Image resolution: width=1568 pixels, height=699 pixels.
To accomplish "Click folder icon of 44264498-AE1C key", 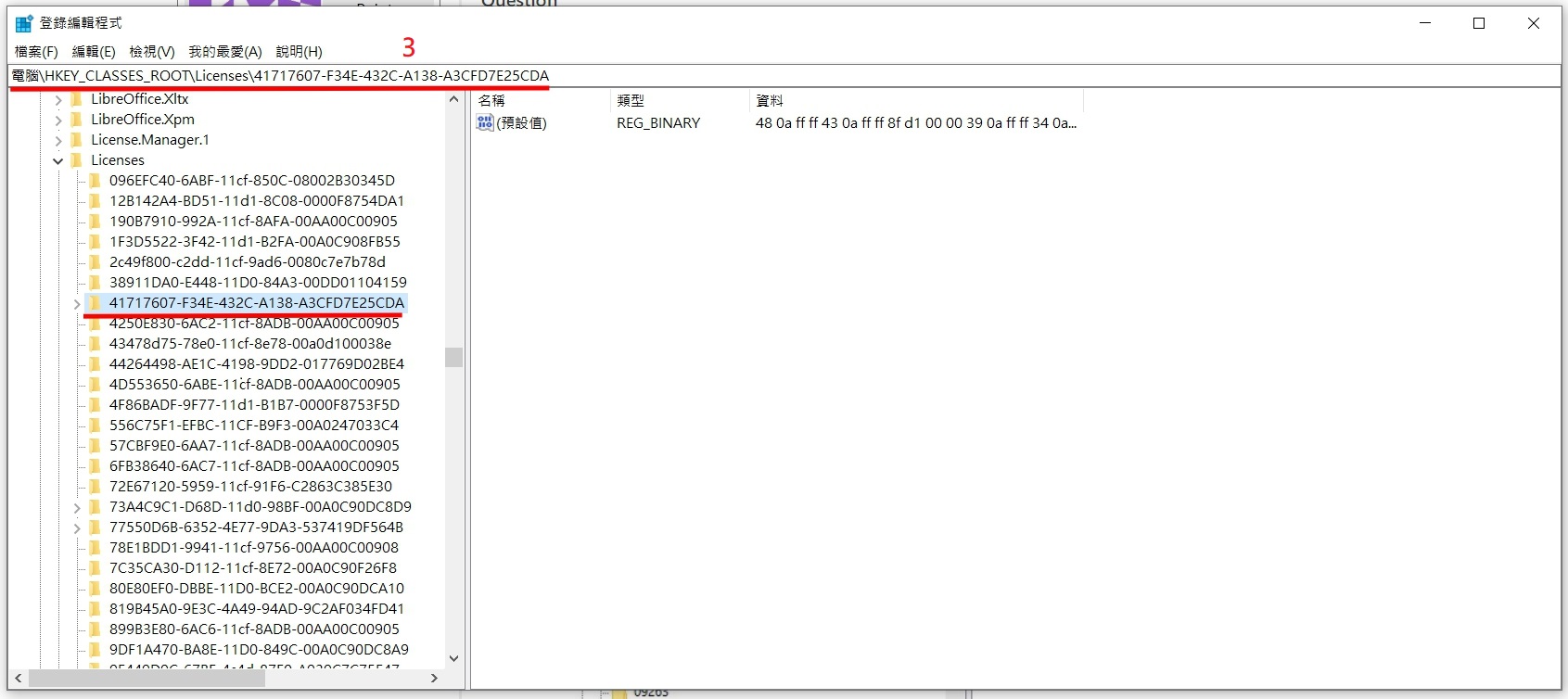I will tap(95, 364).
